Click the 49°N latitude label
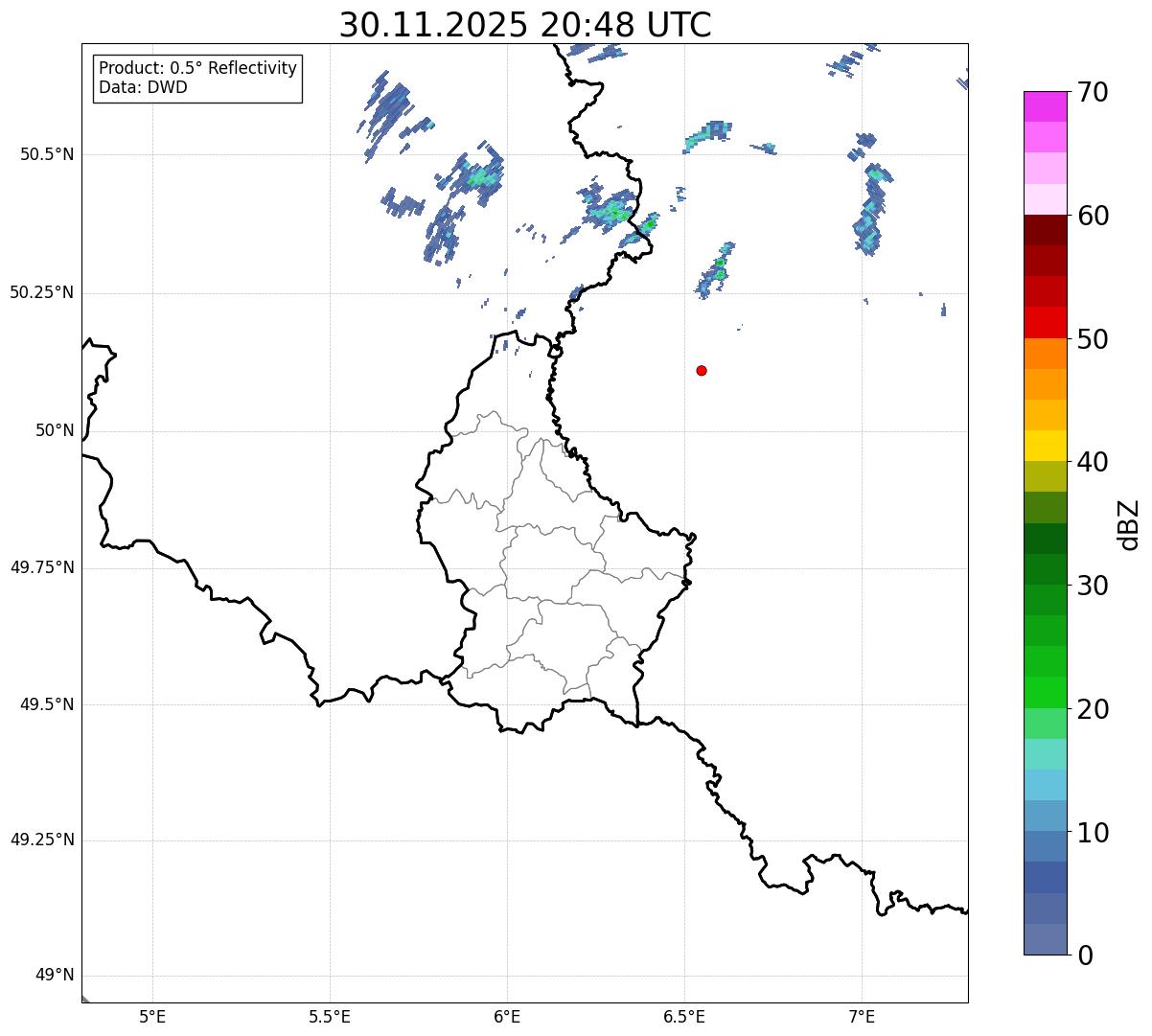Image resolution: width=1152 pixels, height=1036 pixels. pos(55,976)
